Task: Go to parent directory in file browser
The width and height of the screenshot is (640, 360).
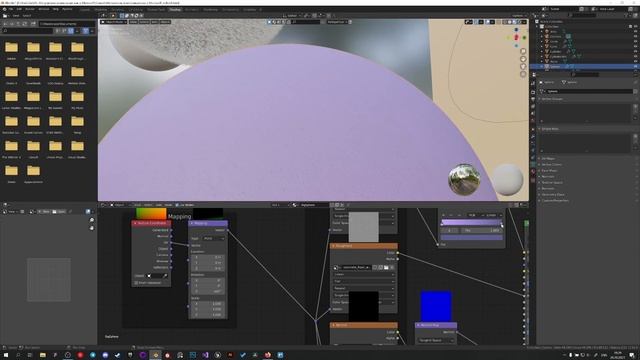Action: pyautogui.click(x=18, y=24)
